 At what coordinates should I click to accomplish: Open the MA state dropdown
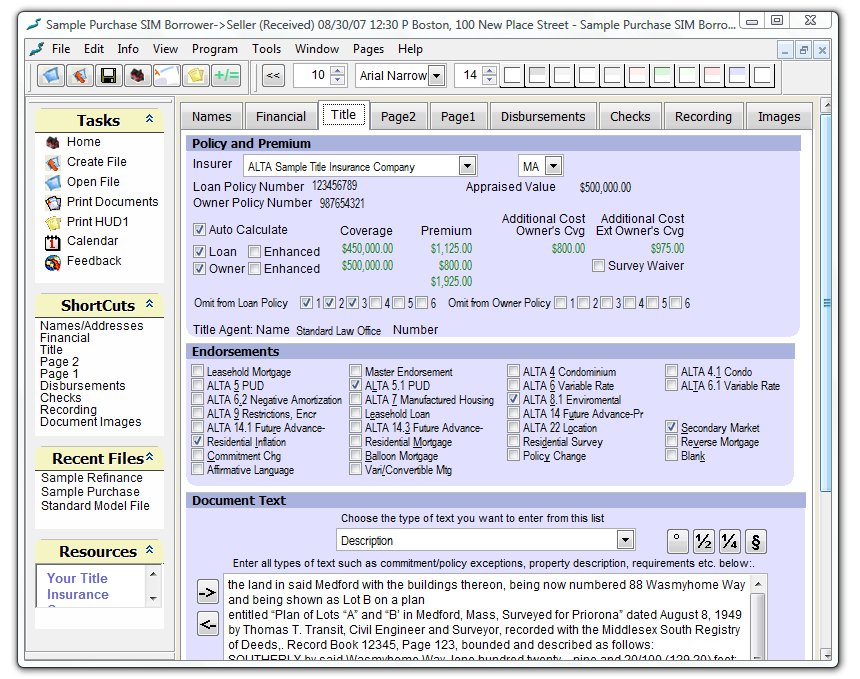(553, 166)
